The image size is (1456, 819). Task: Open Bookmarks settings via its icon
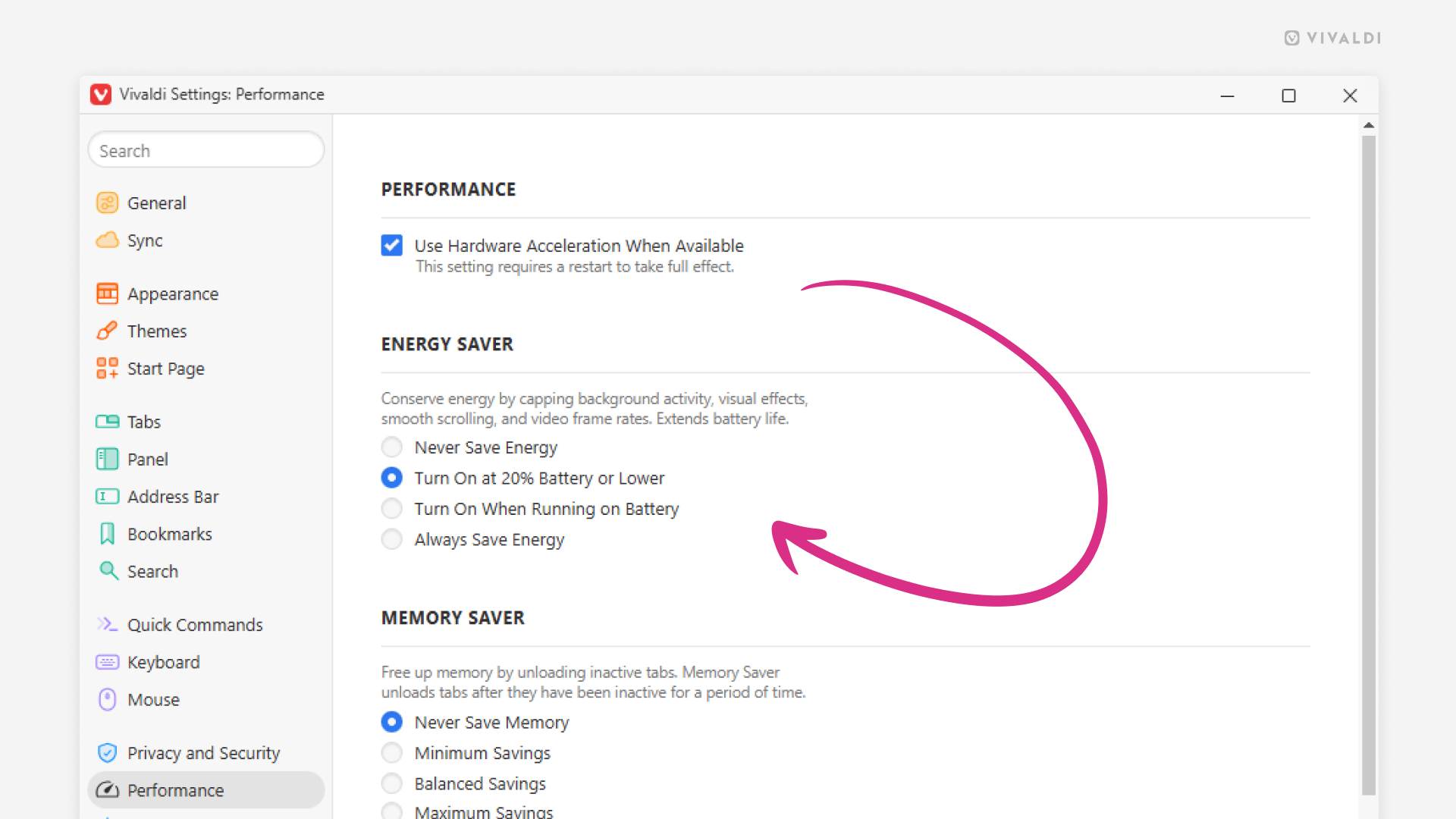click(107, 533)
